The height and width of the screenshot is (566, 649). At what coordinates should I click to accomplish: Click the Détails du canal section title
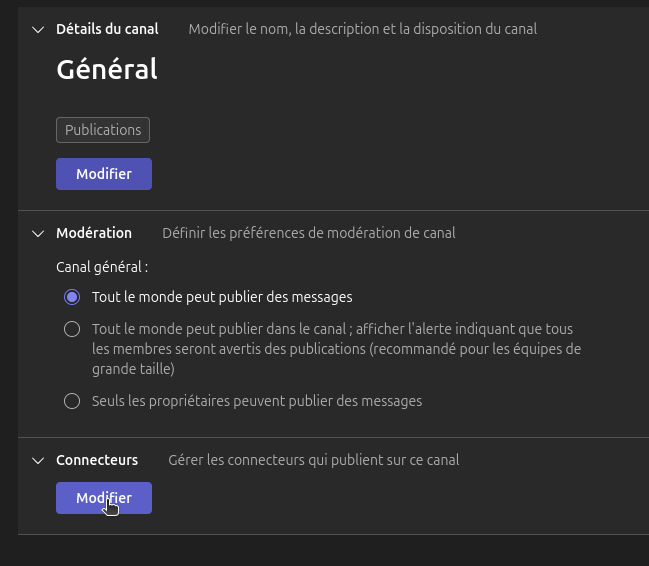click(107, 29)
